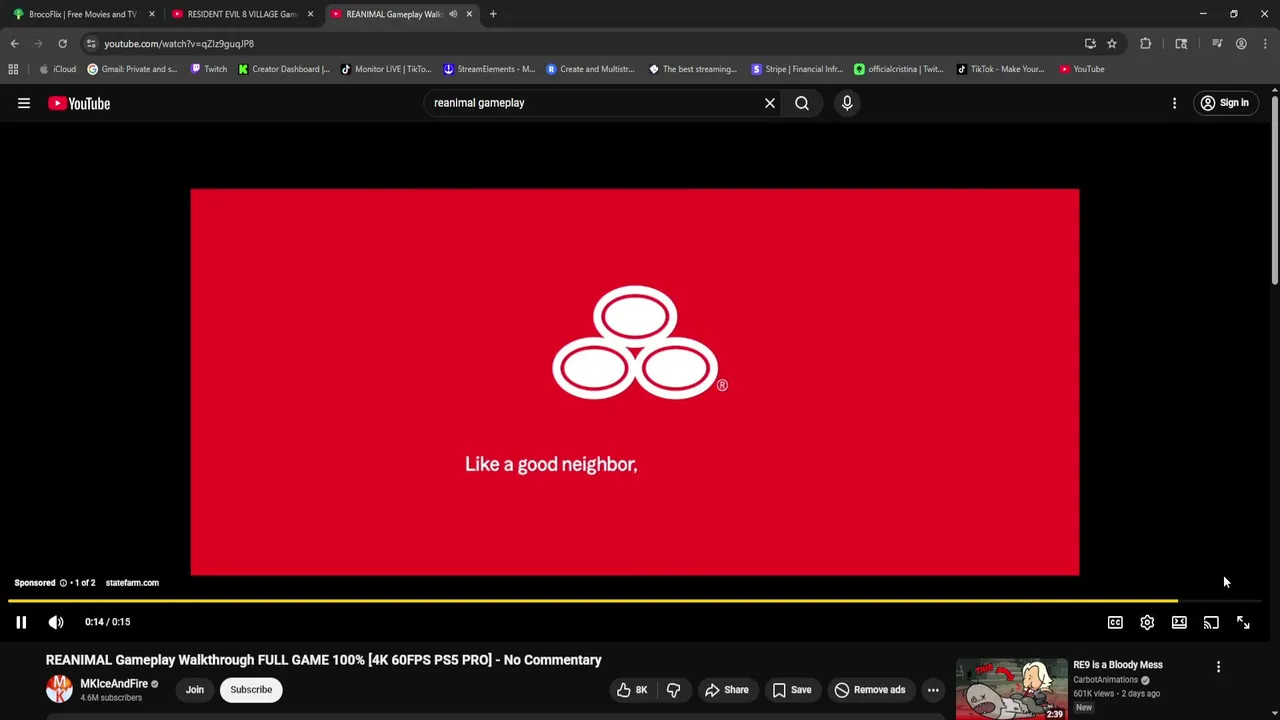This screenshot has width=1280, height=720.
Task: Share the video
Action: point(726,690)
